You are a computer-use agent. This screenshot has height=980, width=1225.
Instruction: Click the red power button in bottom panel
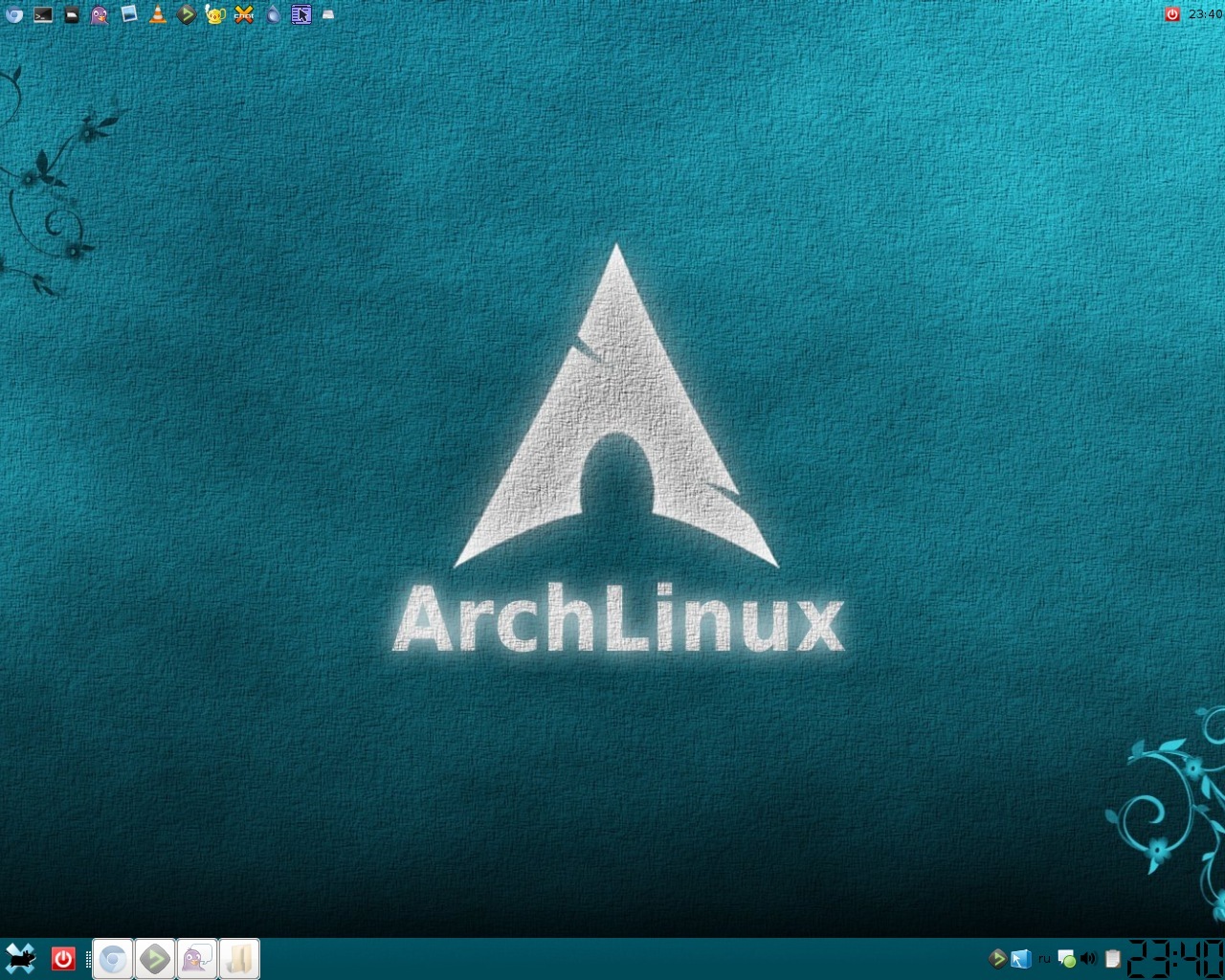coord(63,958)
